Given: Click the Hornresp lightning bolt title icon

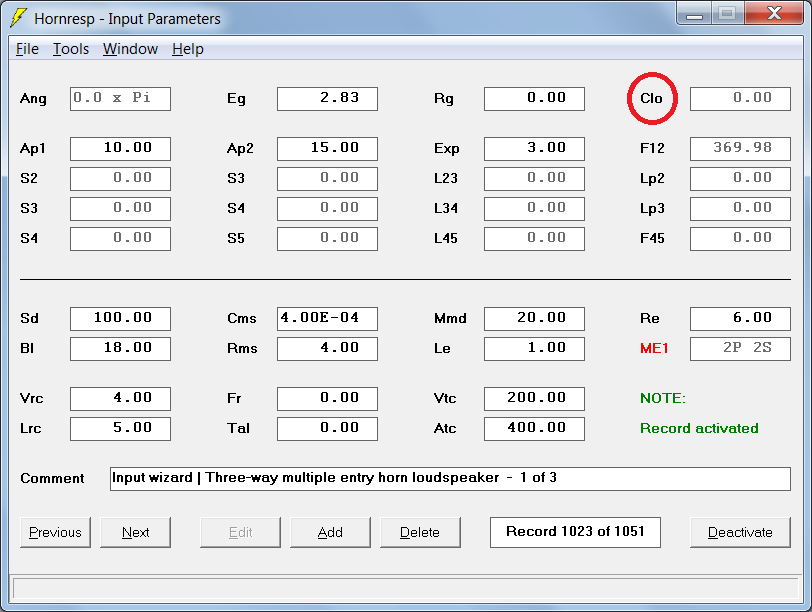Looking at the screenshot, I should click(19, 18).
